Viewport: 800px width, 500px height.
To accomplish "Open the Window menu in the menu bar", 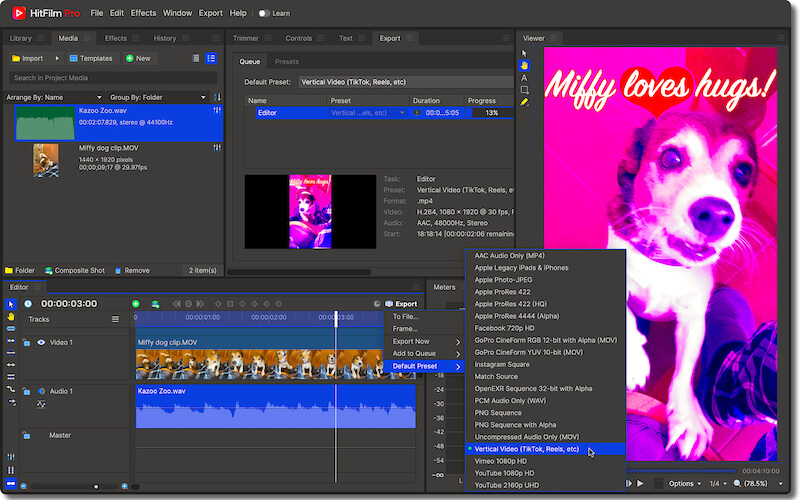I will pos(177,13).
